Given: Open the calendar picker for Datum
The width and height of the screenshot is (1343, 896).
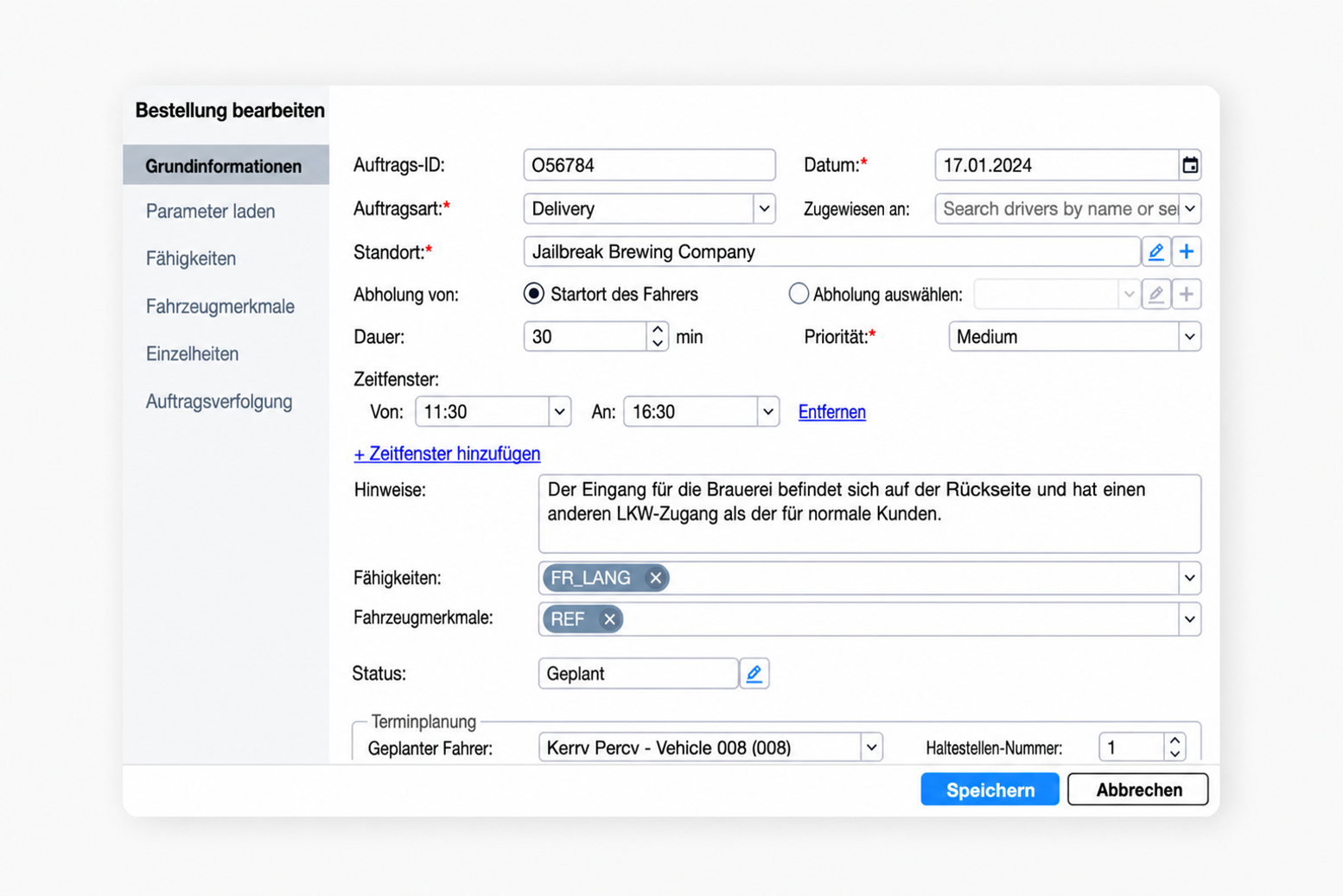Looking at the screenshot, I should 1190,165.
